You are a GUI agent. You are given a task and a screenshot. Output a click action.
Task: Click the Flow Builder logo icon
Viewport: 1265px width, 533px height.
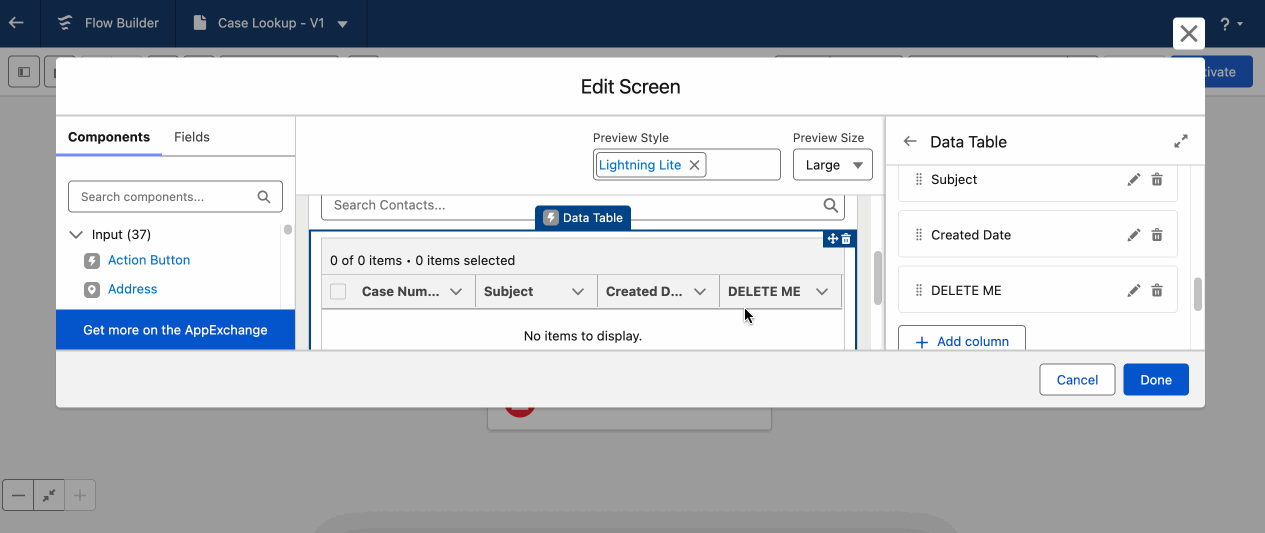click(65, 22)
